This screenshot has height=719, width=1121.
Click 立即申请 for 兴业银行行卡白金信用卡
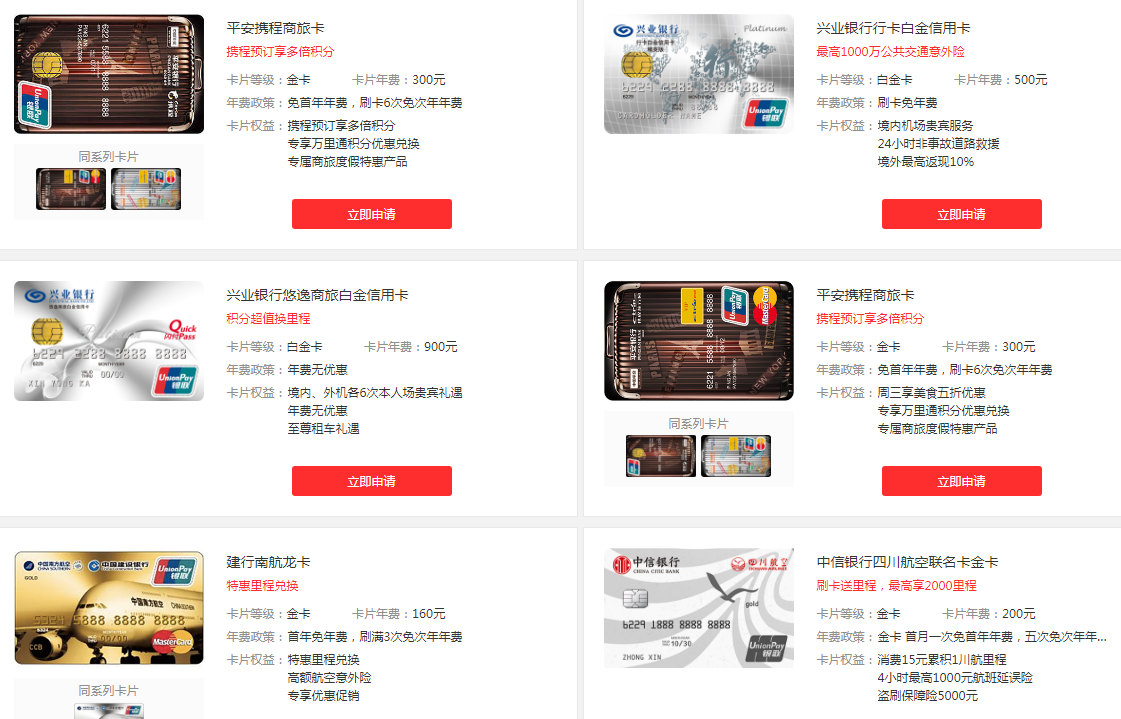[x=961, y=213]
